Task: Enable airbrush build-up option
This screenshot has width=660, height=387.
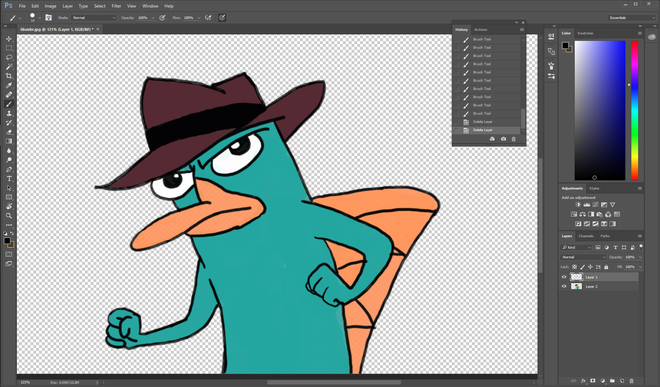Action: 208,18
